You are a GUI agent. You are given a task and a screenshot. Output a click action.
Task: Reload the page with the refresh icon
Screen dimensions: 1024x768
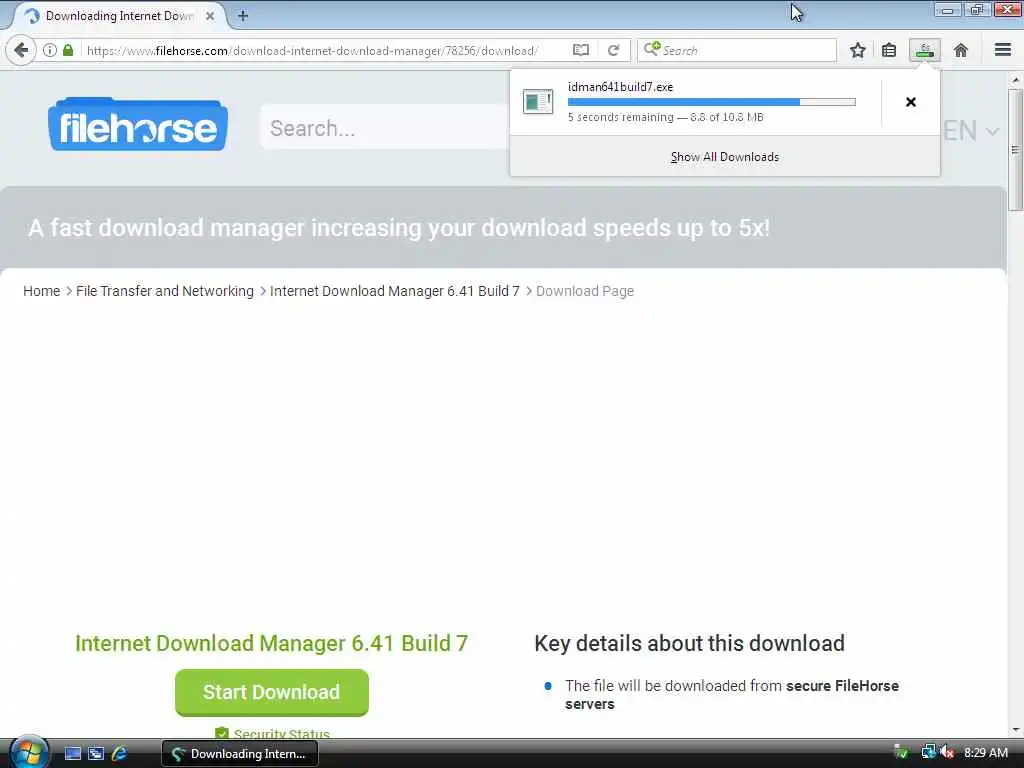(x=613, y=50)
